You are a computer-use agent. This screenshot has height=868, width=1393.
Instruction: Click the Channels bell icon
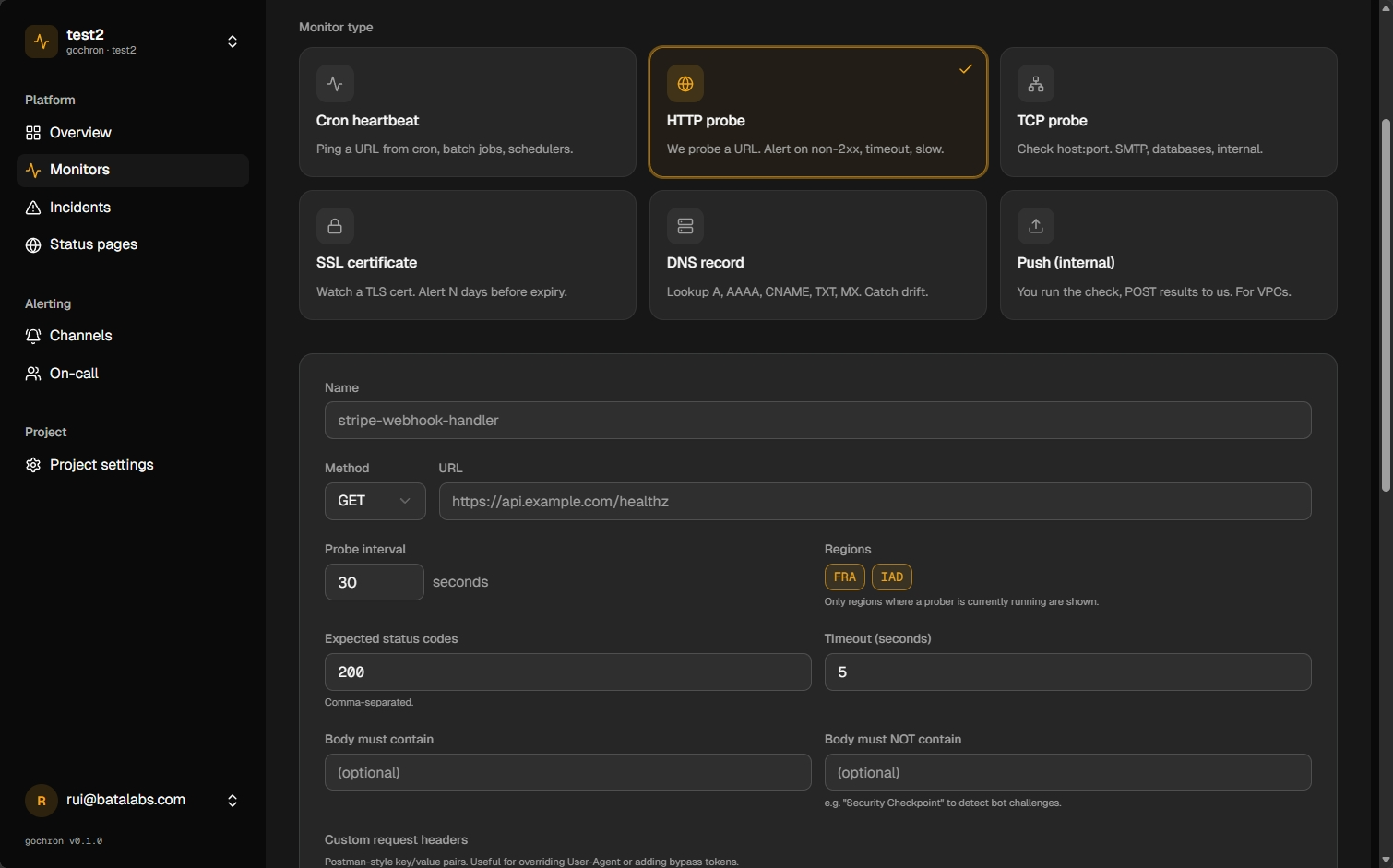click(33, 336)
